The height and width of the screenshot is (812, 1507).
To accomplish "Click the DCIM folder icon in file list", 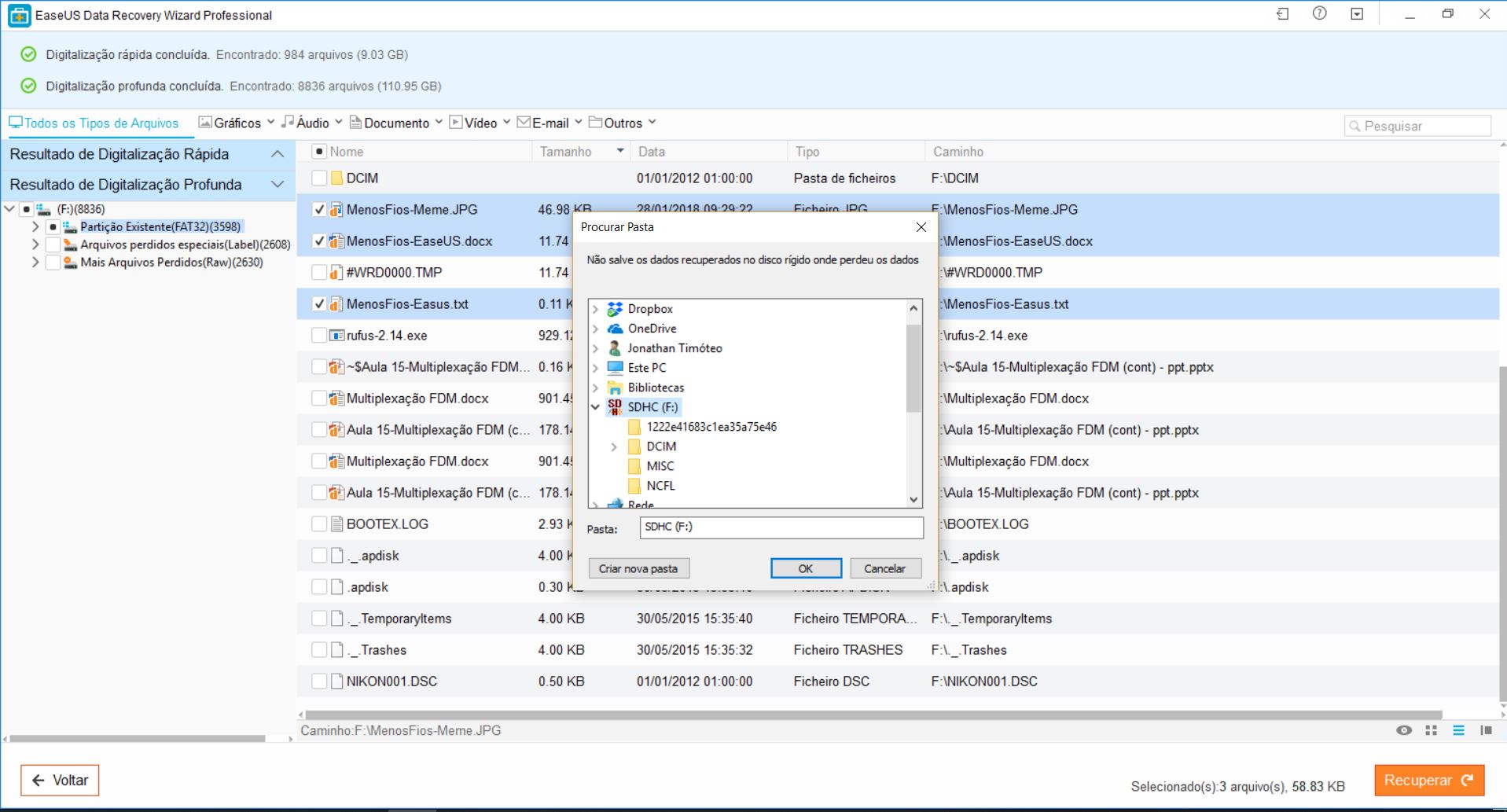I will [337, 178].
